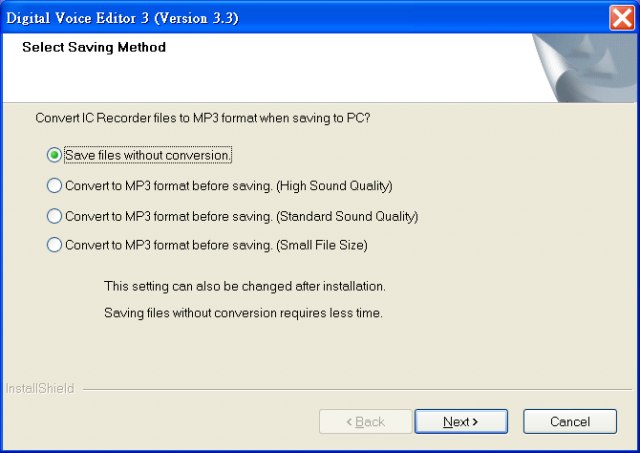The height and width of the screenshot is (453, 640).
Task: Continue with the Next > button
Action: pos(461,421)
